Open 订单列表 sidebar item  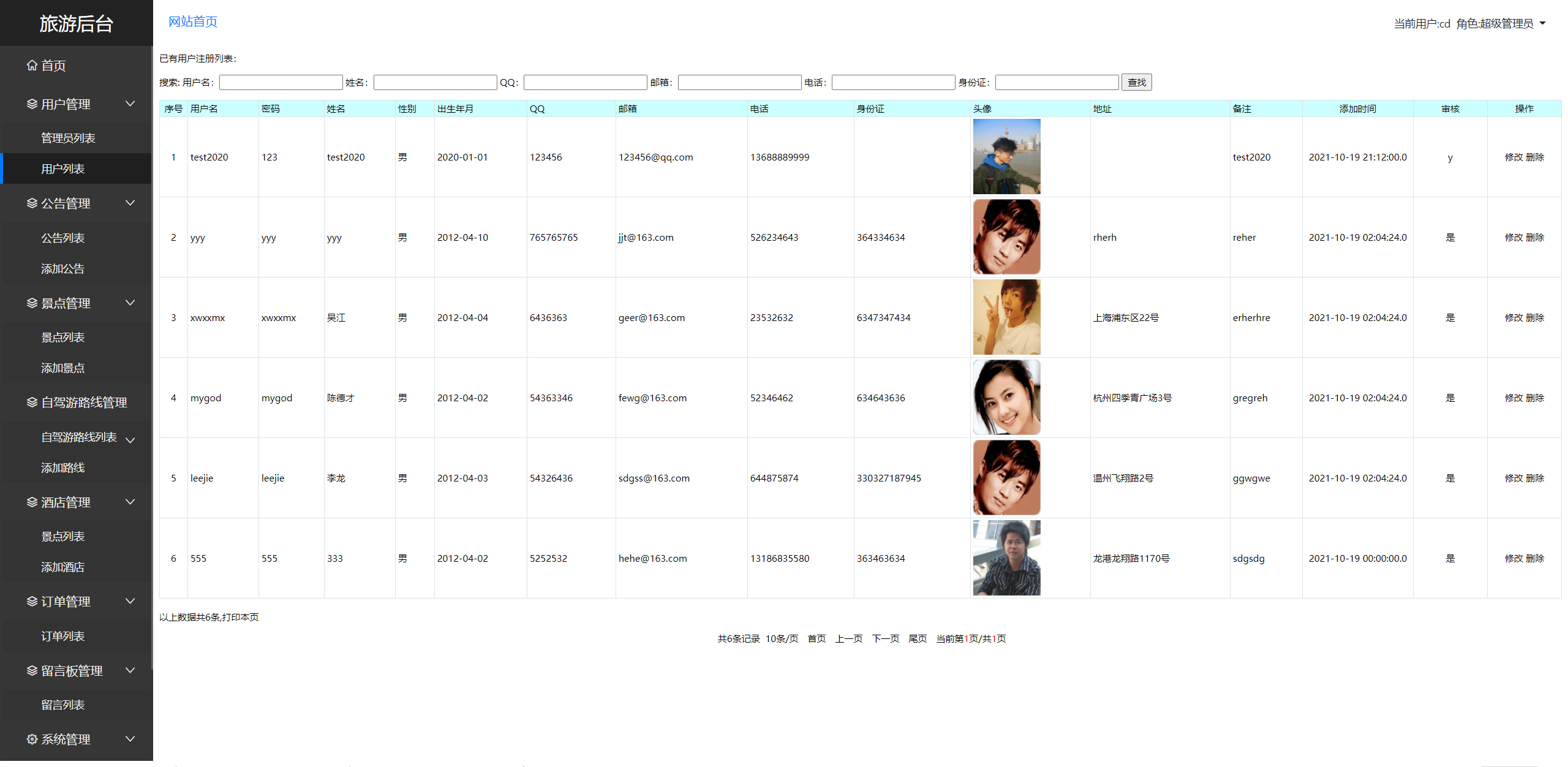click(x=62, y=636)
